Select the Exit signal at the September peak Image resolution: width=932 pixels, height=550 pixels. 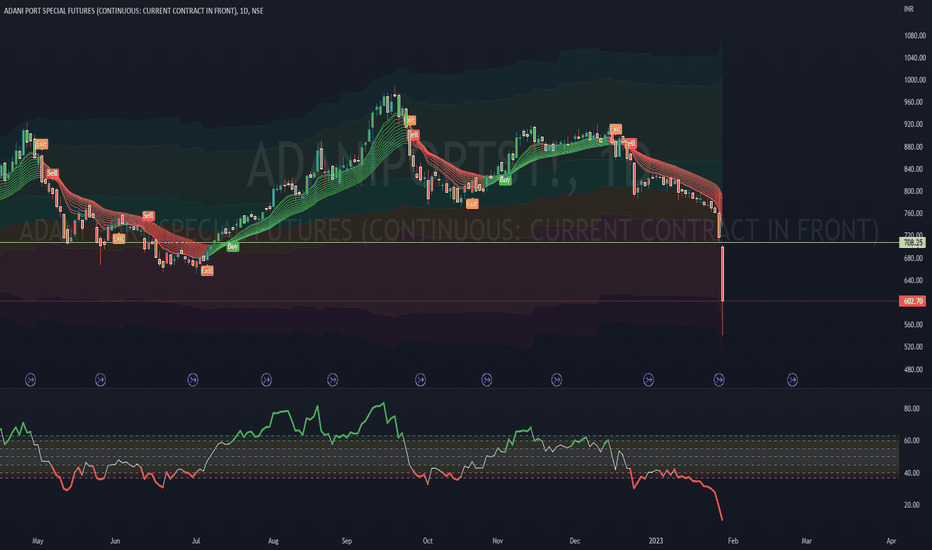click(x=410, y=121)
